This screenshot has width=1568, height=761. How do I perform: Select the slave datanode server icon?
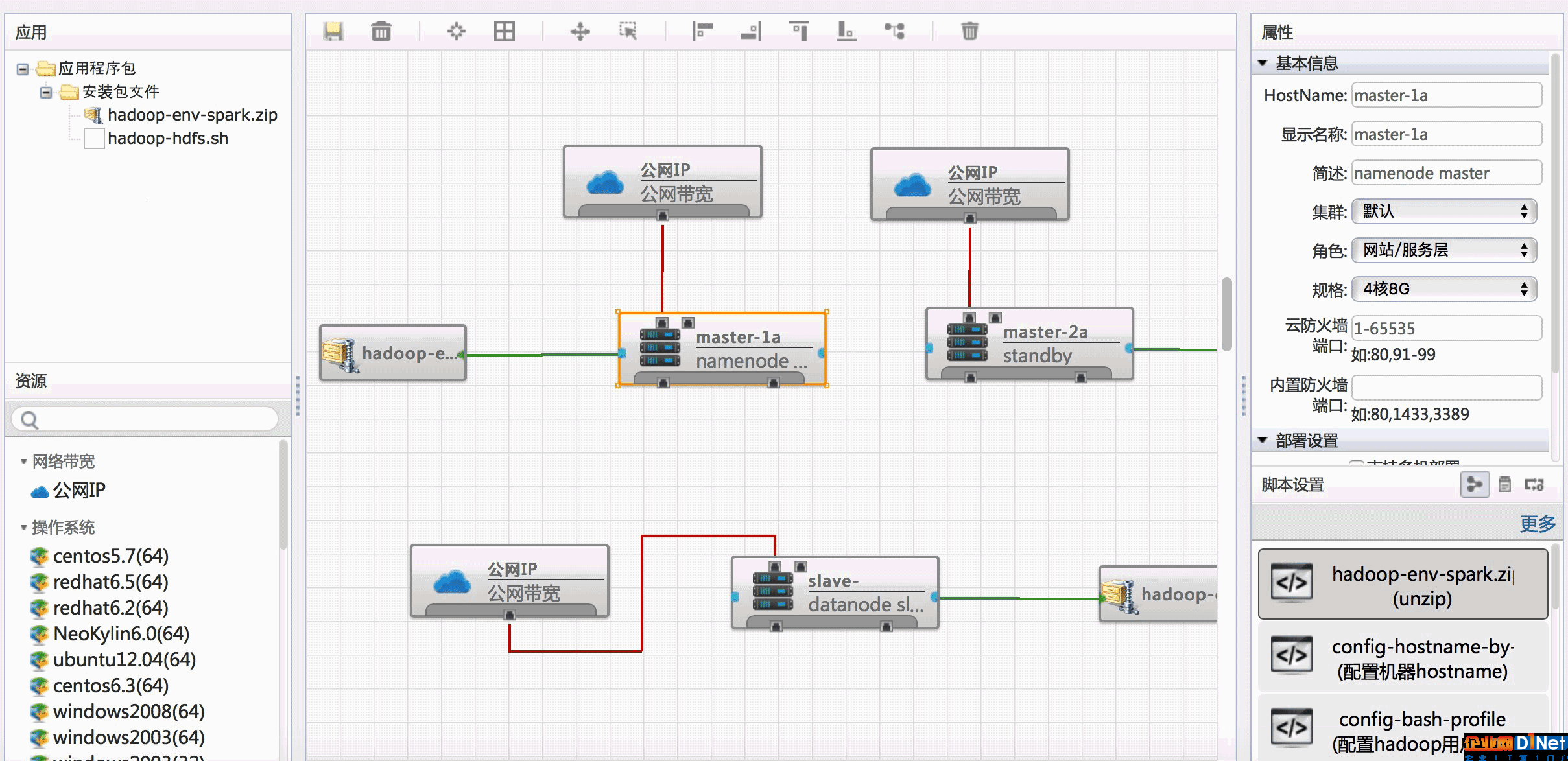pos(773,591)
